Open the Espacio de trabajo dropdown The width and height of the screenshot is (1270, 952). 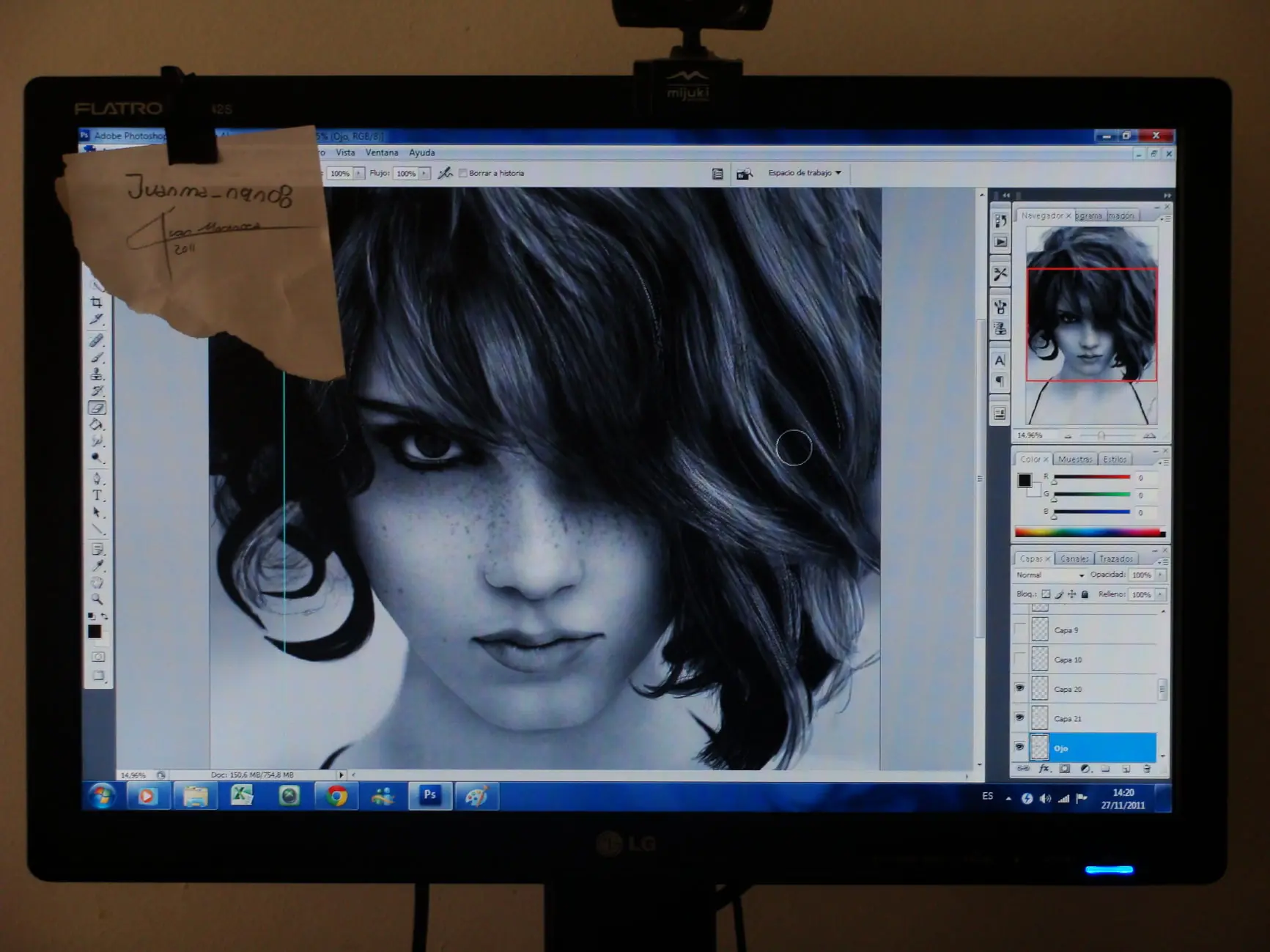804,173
